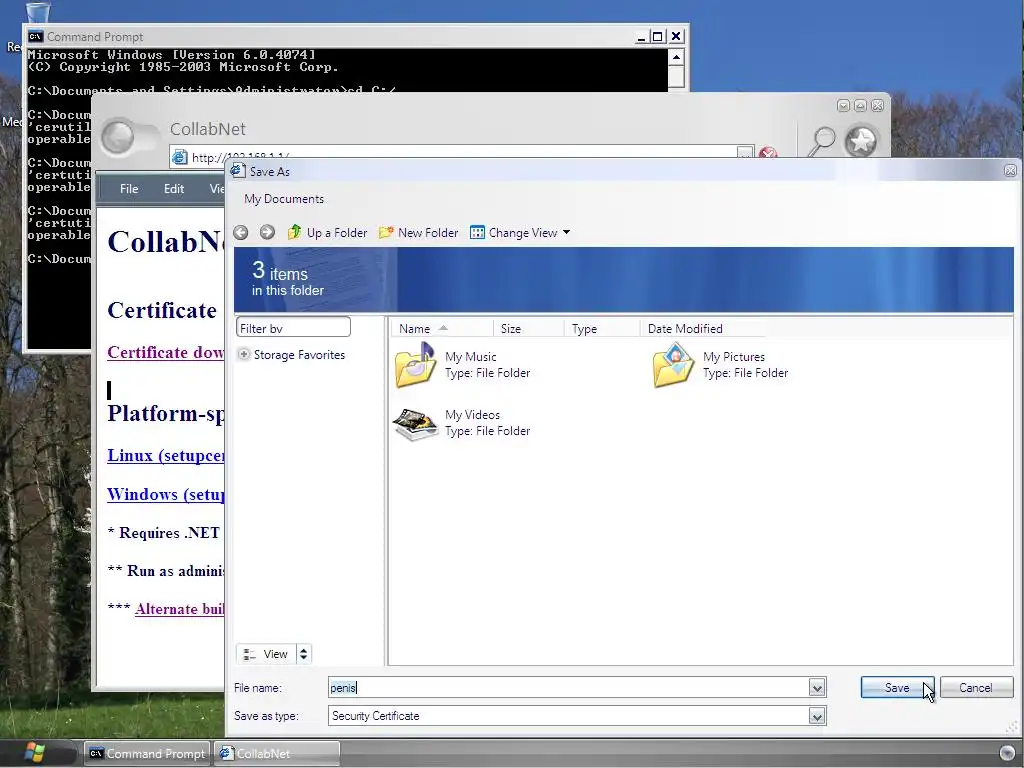Open the File name dropdown arrow
Viewport: 1024px width, 768px height.
(816, 687)
